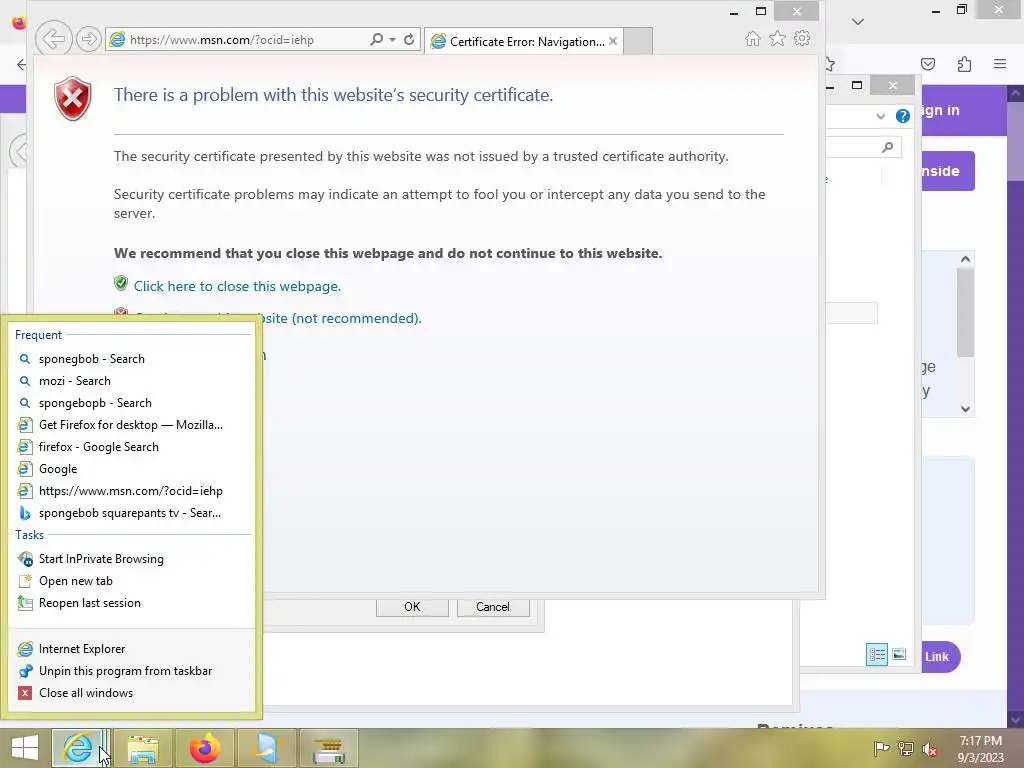Expand Firefox list all tabs chevron
The image size is (1024, 768).
click(858, 22)
